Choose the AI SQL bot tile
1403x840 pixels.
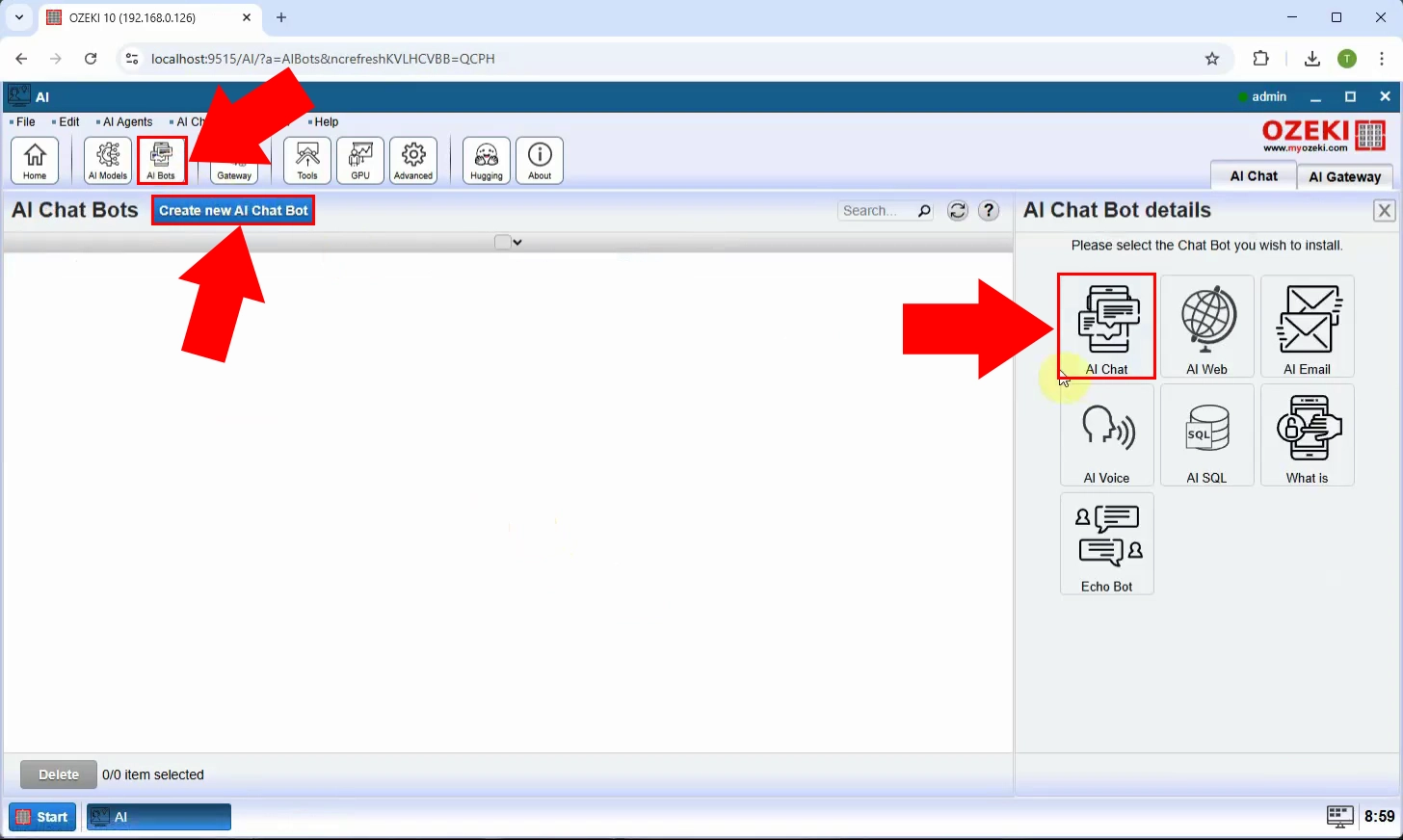coord(1207,435)
